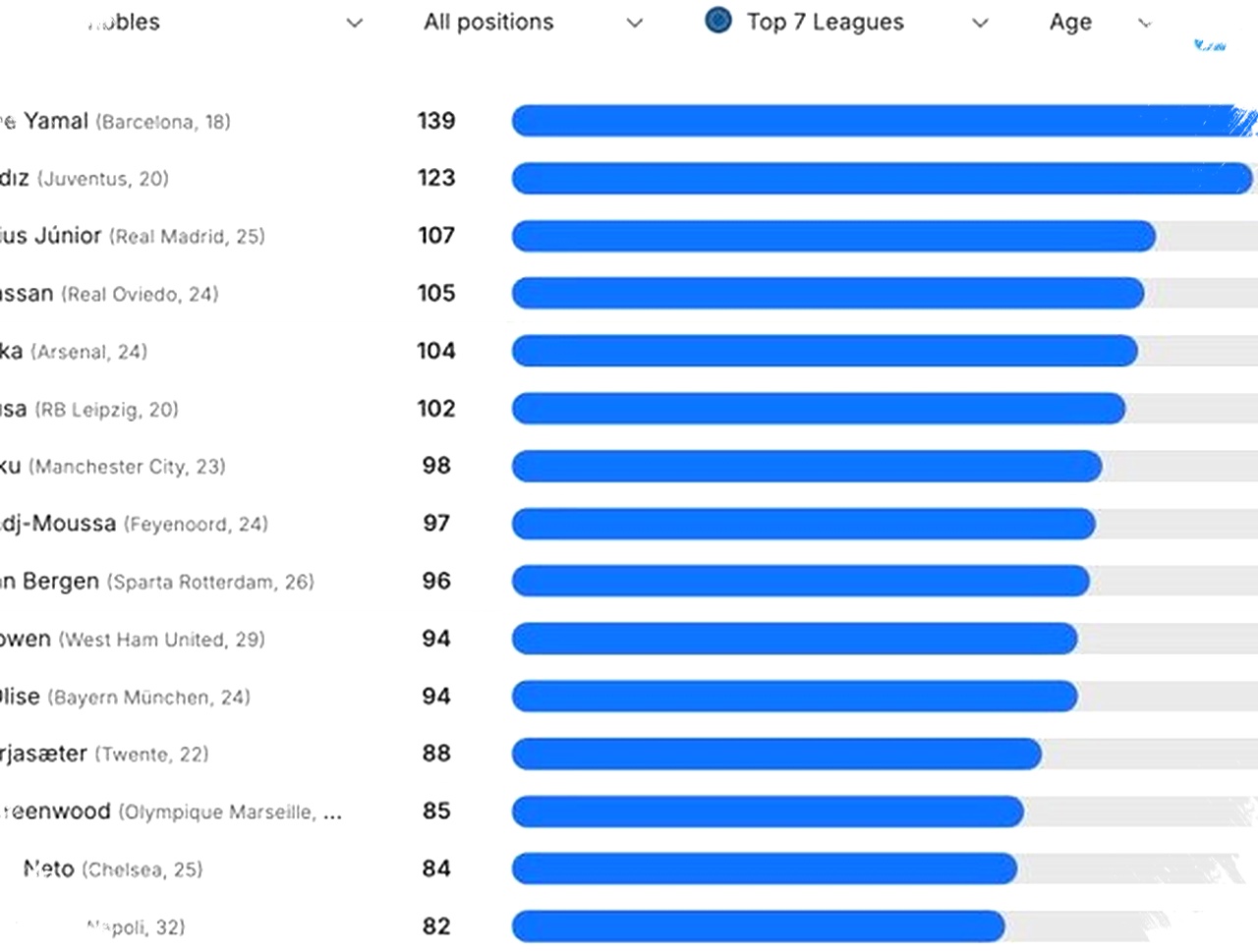This screenshot has height=952, width=1258.
Task: Open the Real Oviedo player entry
Action: point(29,294)
